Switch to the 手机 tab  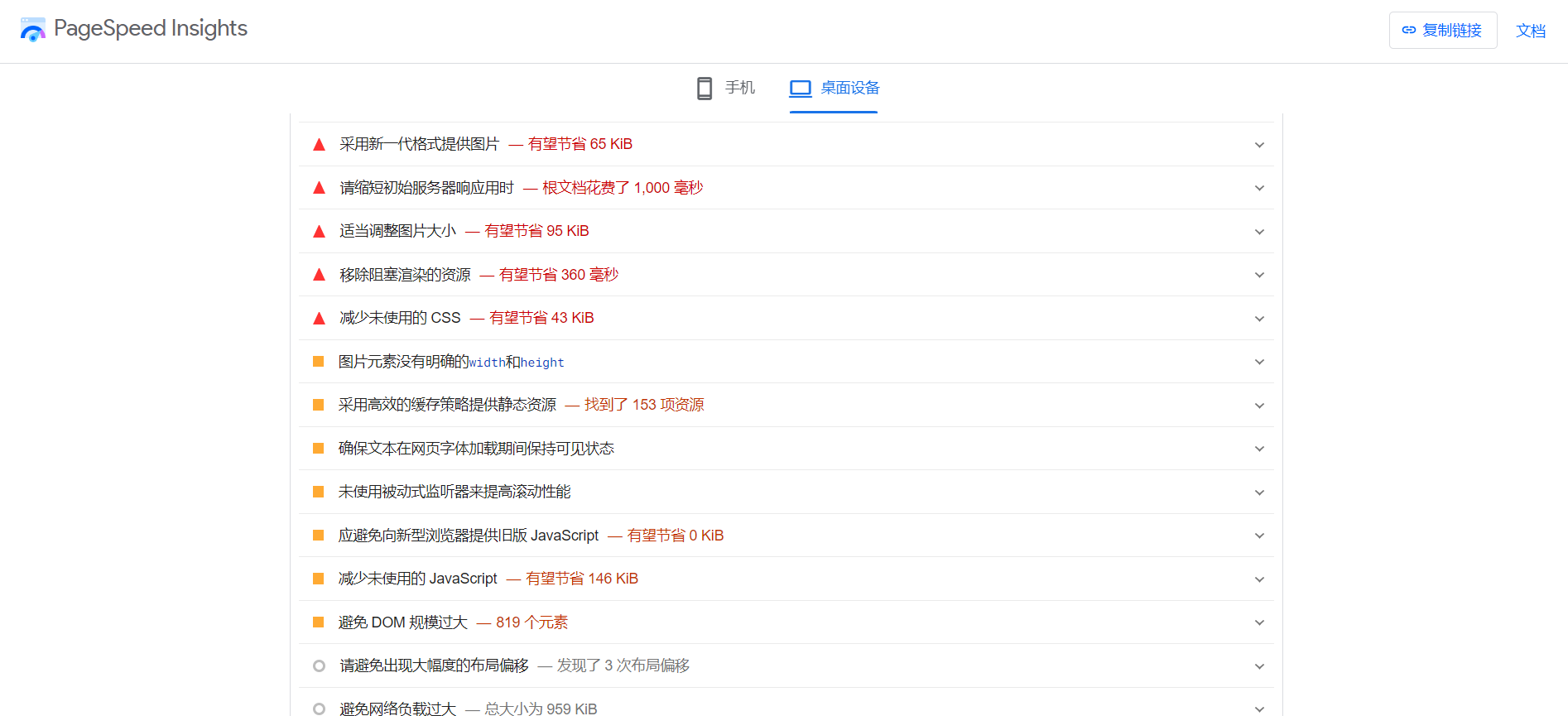point(739,88)
